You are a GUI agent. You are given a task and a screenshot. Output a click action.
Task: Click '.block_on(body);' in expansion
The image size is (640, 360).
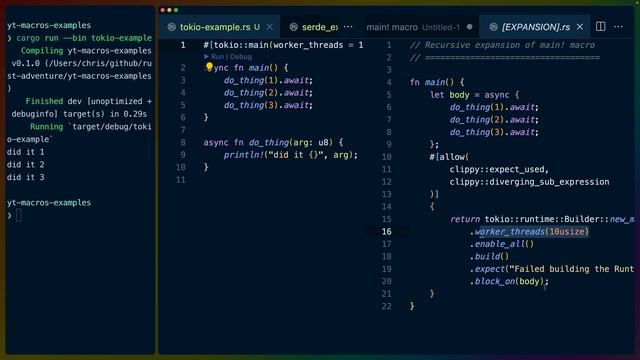[x=509, y=281]
